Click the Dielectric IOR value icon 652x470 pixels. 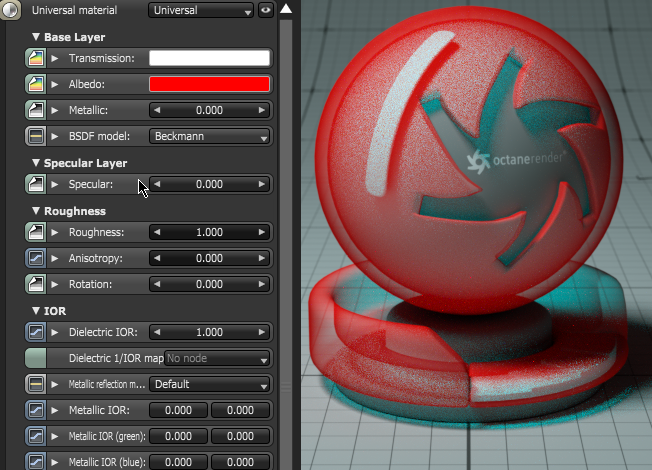point(36,332)
